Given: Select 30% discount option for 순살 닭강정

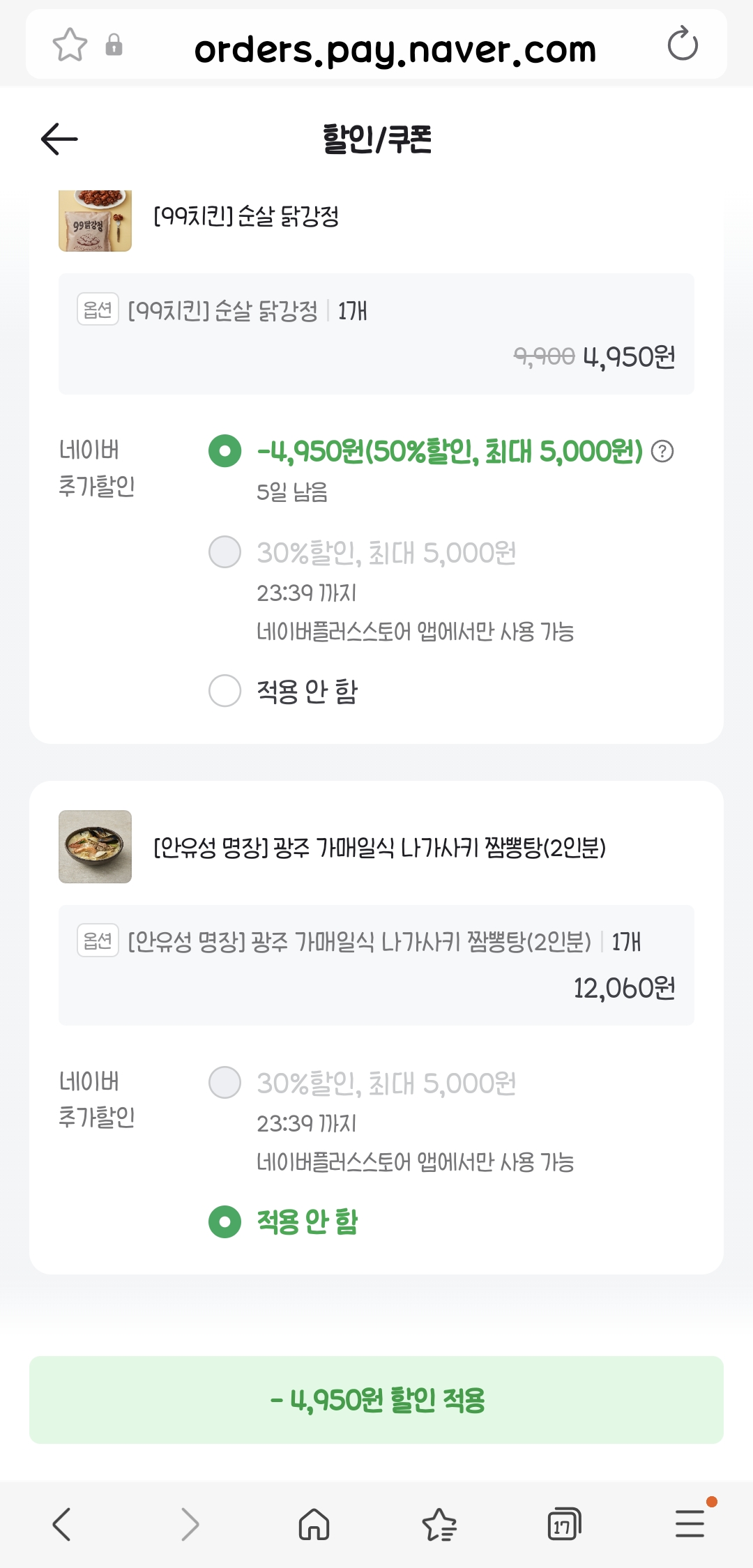Looking at the screenshot, I should [225, 552].
